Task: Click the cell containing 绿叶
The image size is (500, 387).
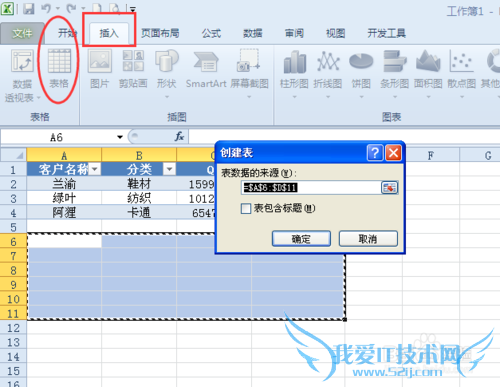Action: [x=64, y=198]
